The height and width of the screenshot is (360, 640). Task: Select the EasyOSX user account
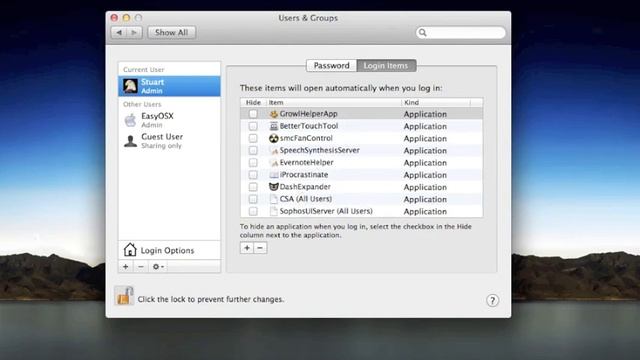(x=169, y=120)
